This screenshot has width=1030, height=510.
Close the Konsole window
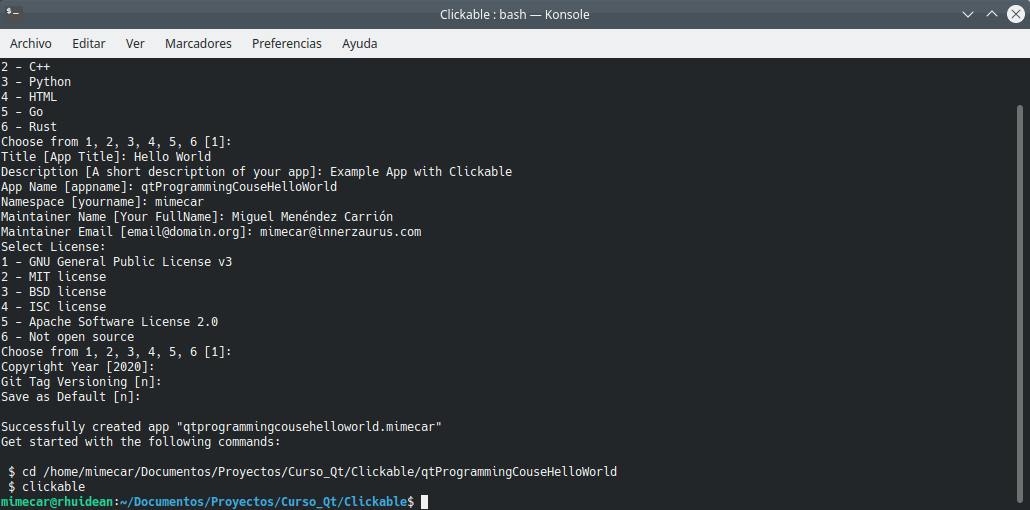point(1015,14)
